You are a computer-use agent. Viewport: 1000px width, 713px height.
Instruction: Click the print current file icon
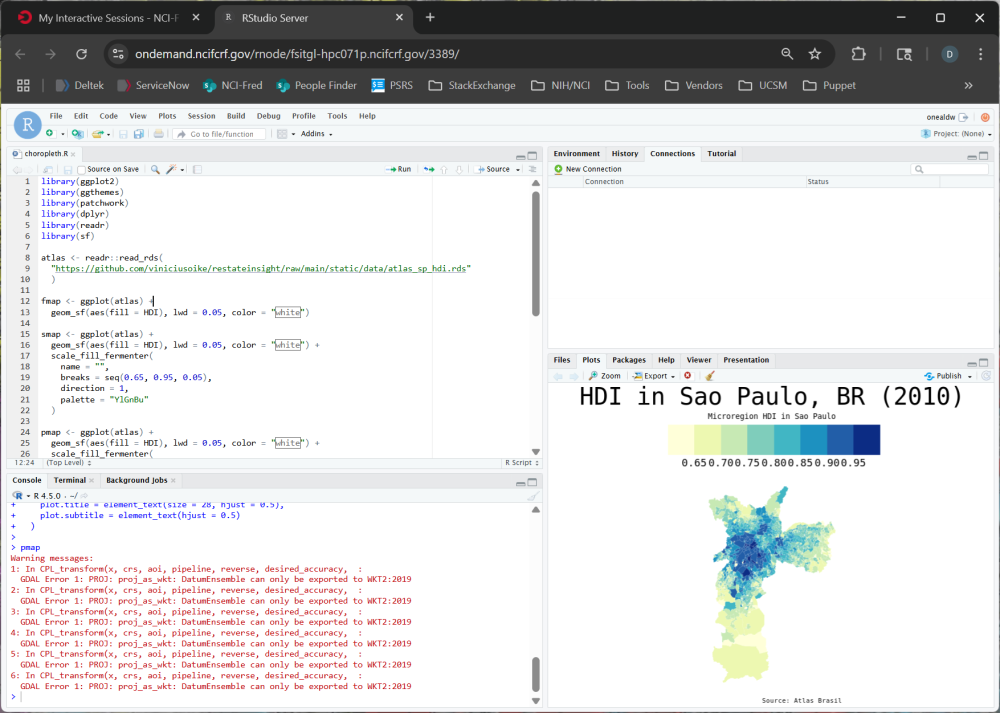158,134
